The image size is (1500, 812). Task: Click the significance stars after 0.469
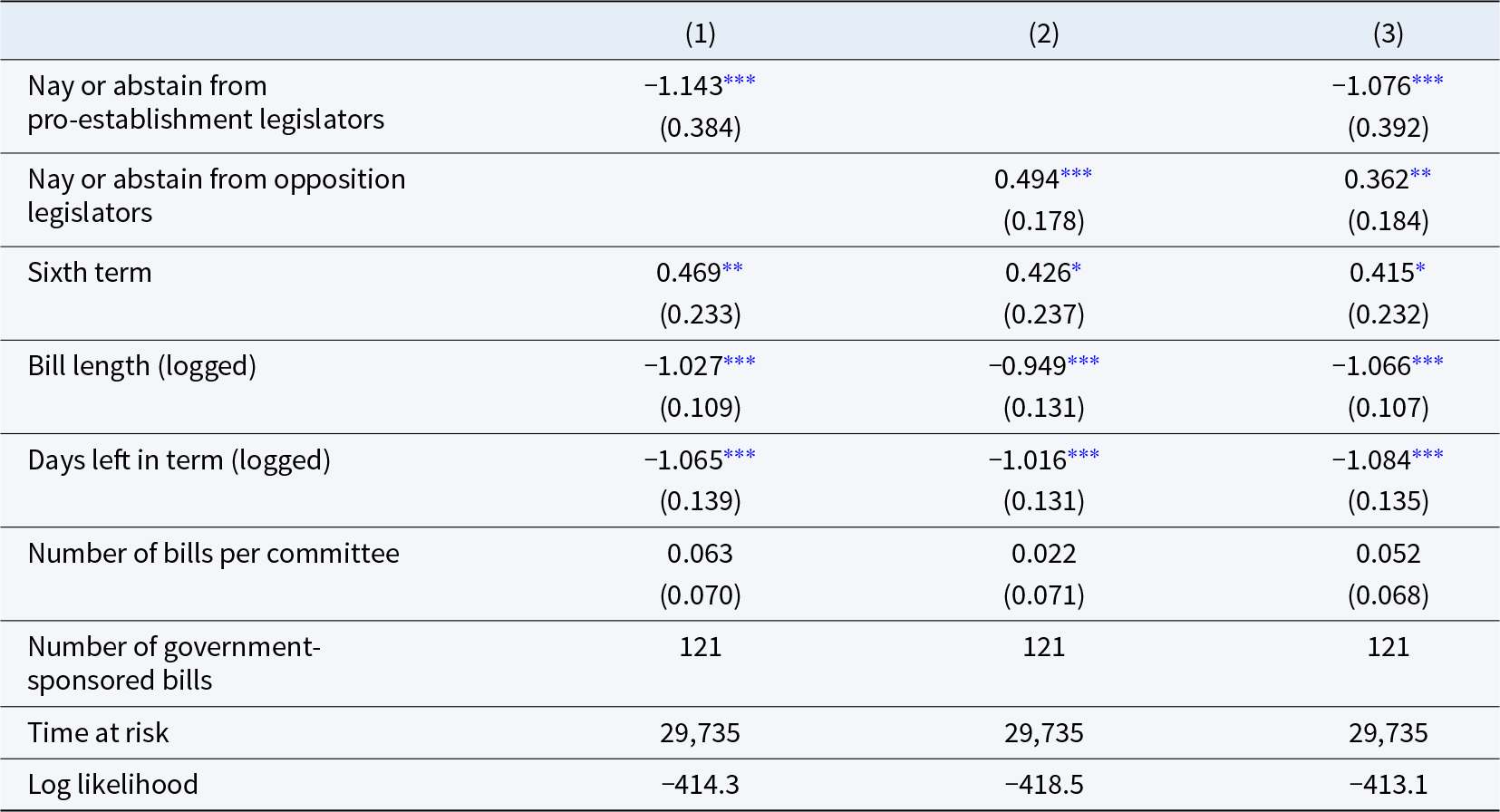point(732,267)
